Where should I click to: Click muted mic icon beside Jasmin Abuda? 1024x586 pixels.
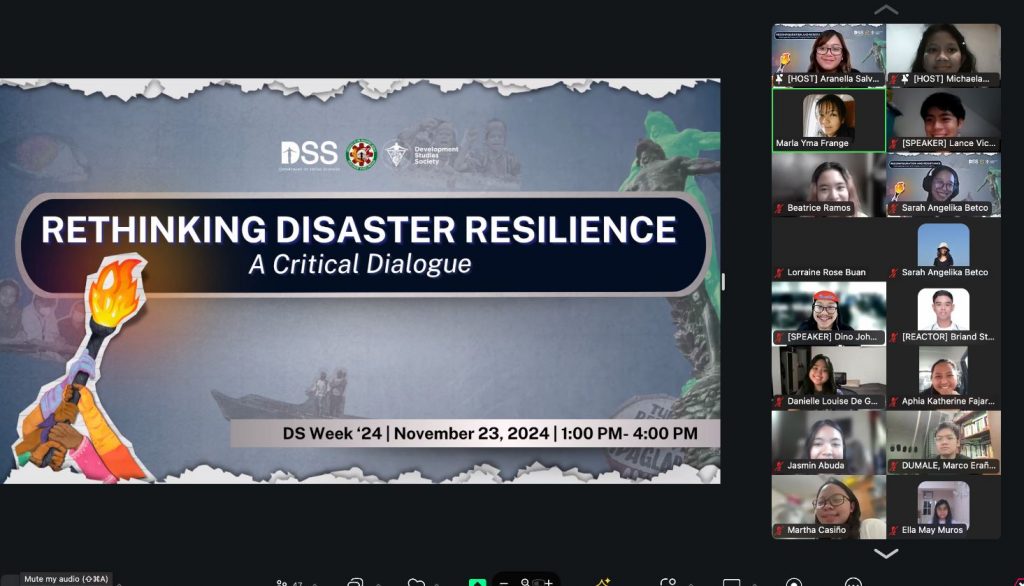(779, 466)
